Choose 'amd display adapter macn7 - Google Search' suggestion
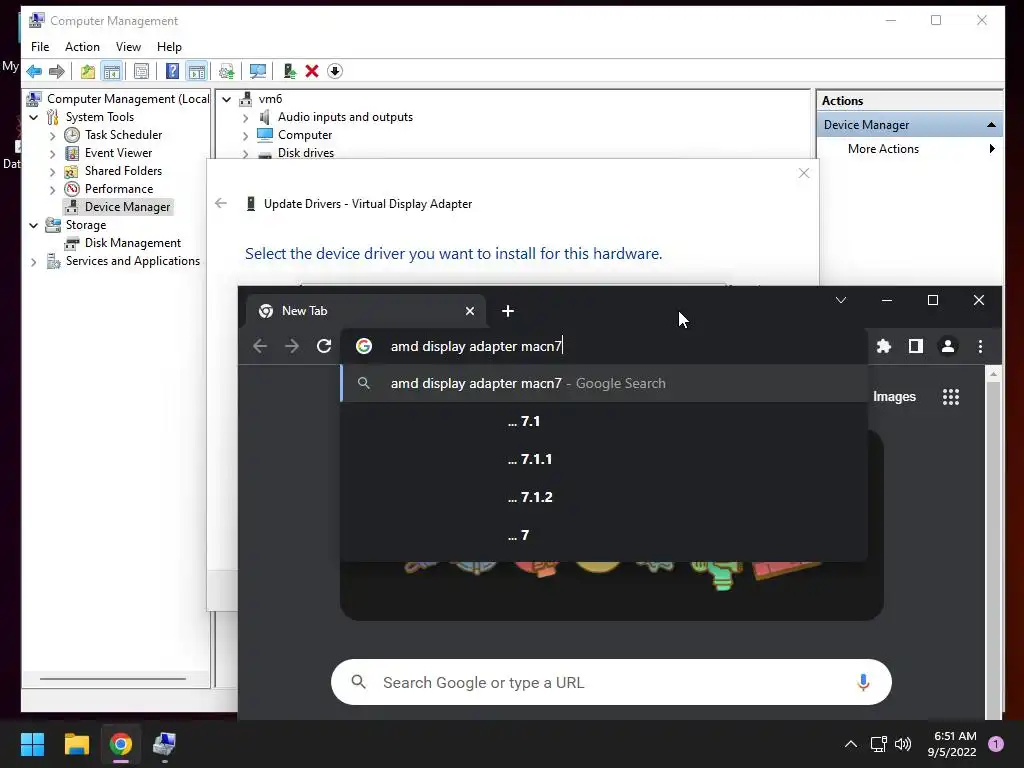Viewport: 1024px width, 768px height. [x=605, y=383]
